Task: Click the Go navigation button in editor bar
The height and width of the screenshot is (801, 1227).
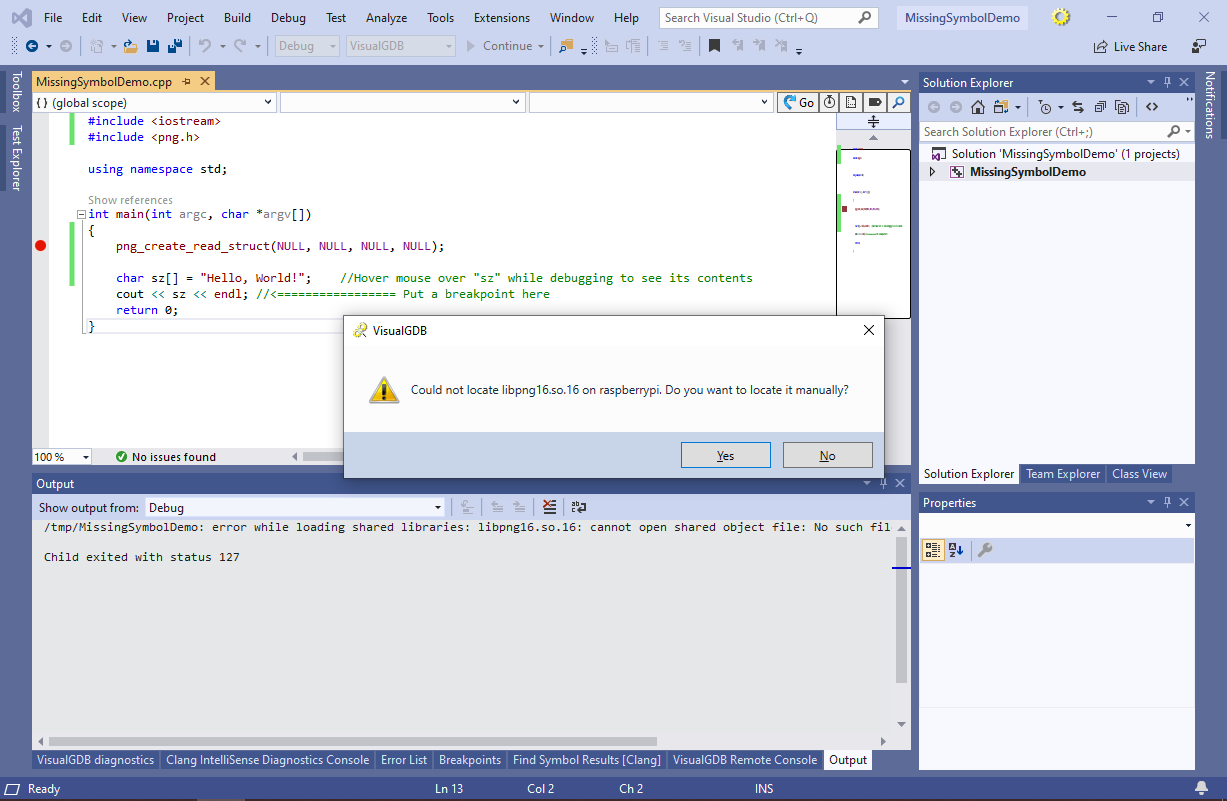Action: point(798,102)
